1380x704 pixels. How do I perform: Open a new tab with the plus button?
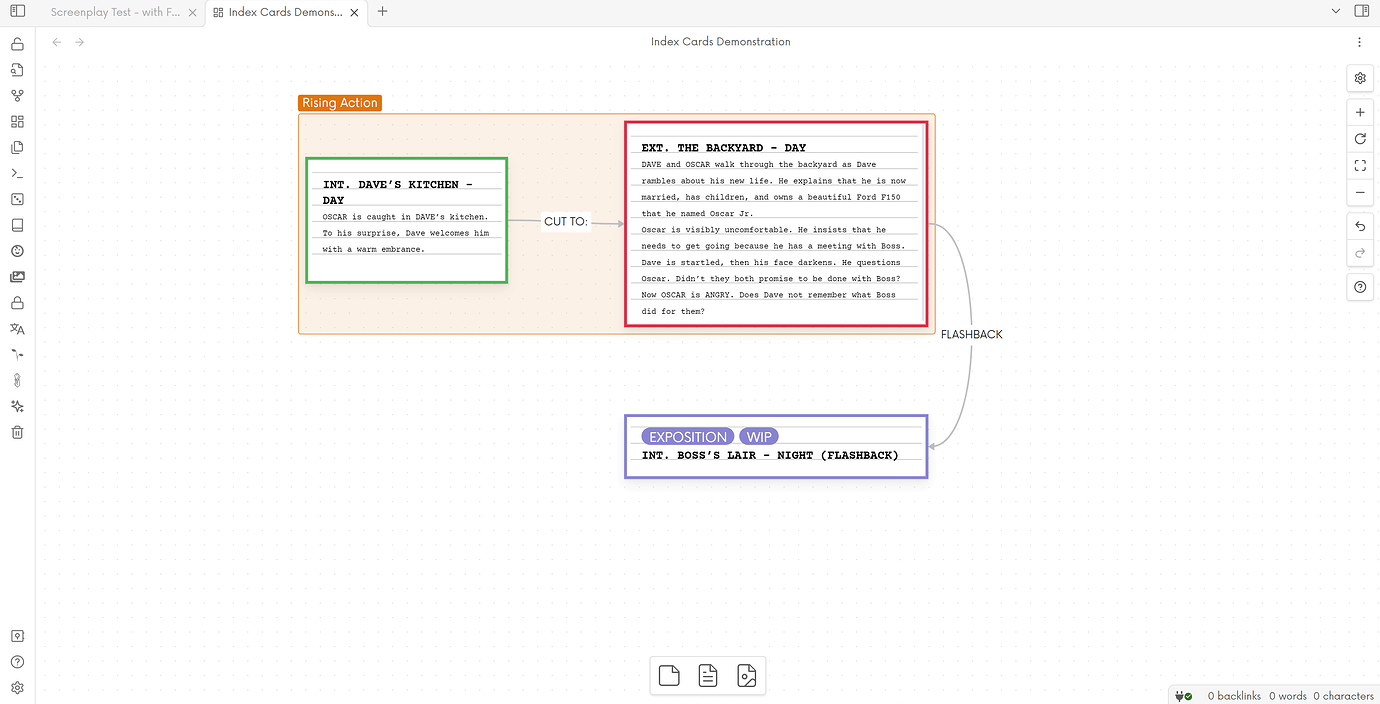click(x=382, y=12)
